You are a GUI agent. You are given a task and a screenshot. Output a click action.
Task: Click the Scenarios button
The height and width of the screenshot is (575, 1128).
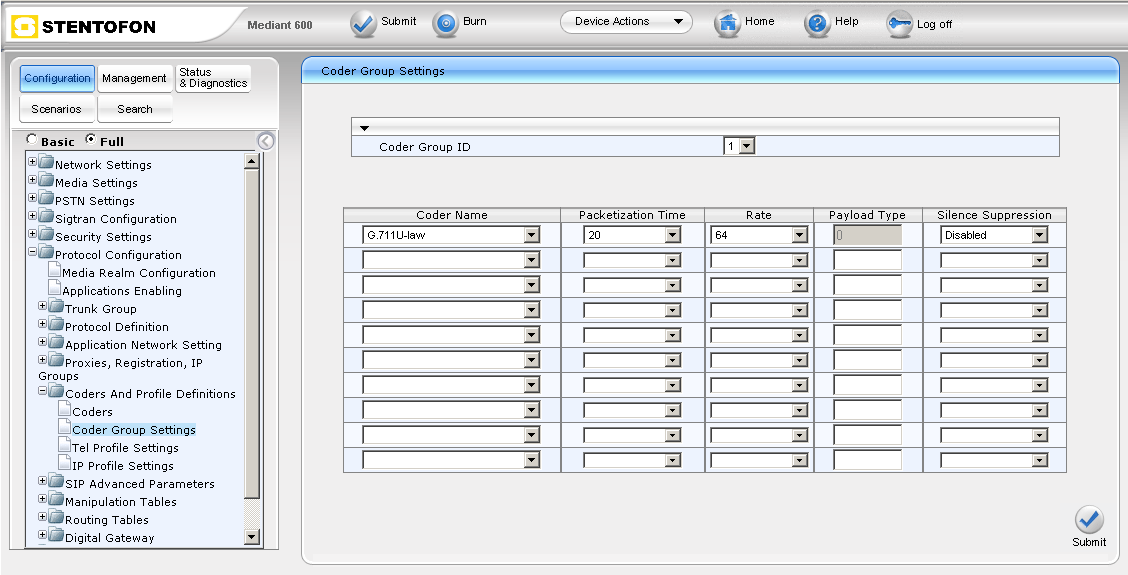tap(56, 109)
